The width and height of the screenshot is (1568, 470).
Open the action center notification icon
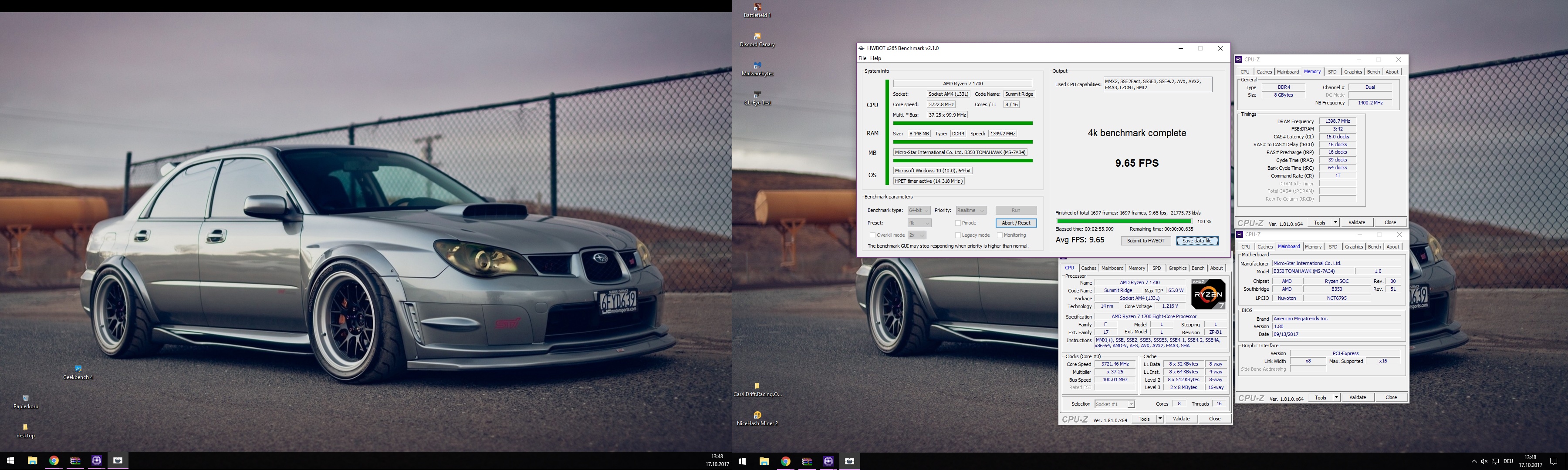pyautogui.click(x=1553, y=461)
